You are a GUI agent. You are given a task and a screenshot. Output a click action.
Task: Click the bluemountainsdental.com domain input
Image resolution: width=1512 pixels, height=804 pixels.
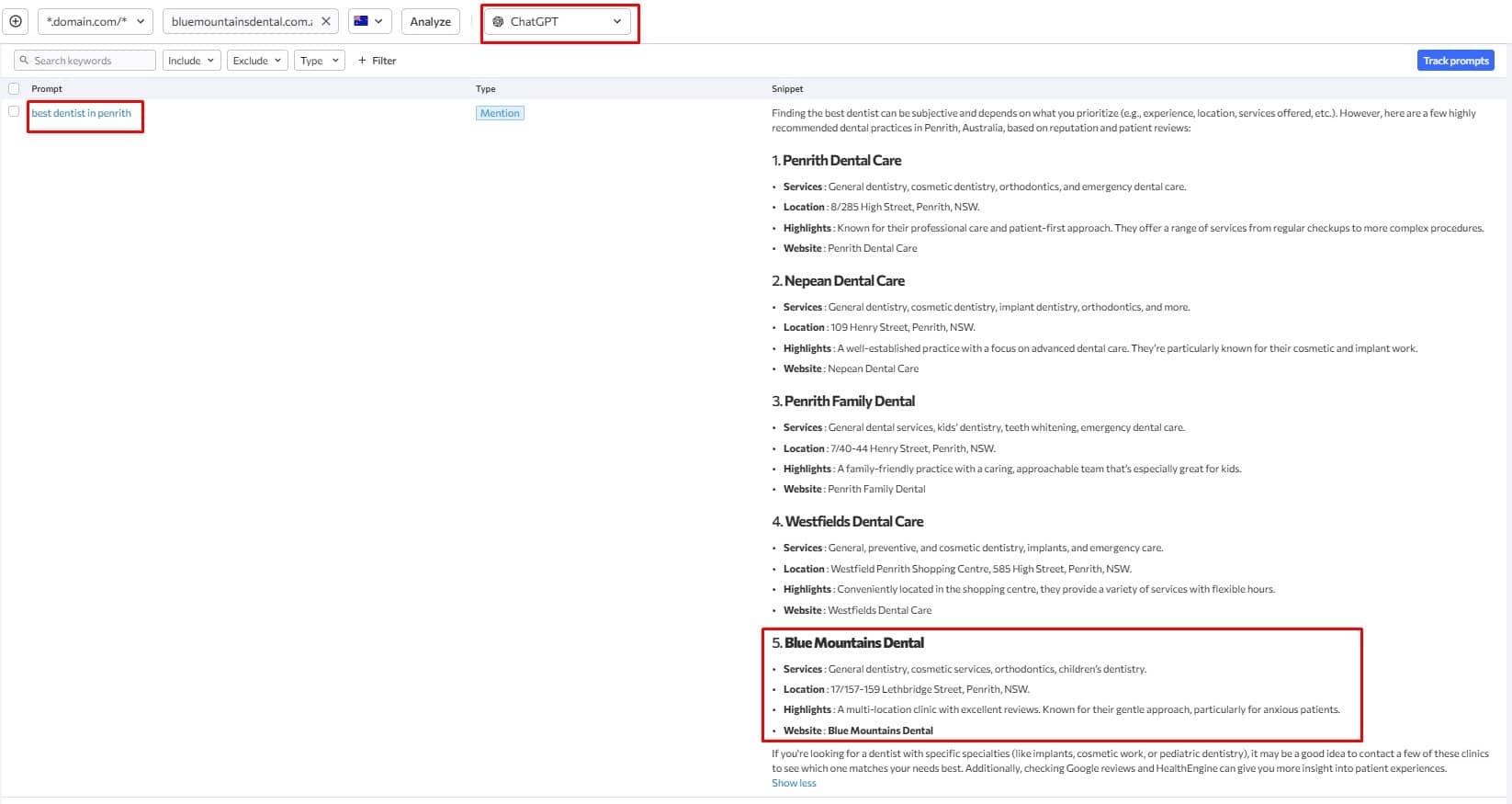tap(242, 21)
